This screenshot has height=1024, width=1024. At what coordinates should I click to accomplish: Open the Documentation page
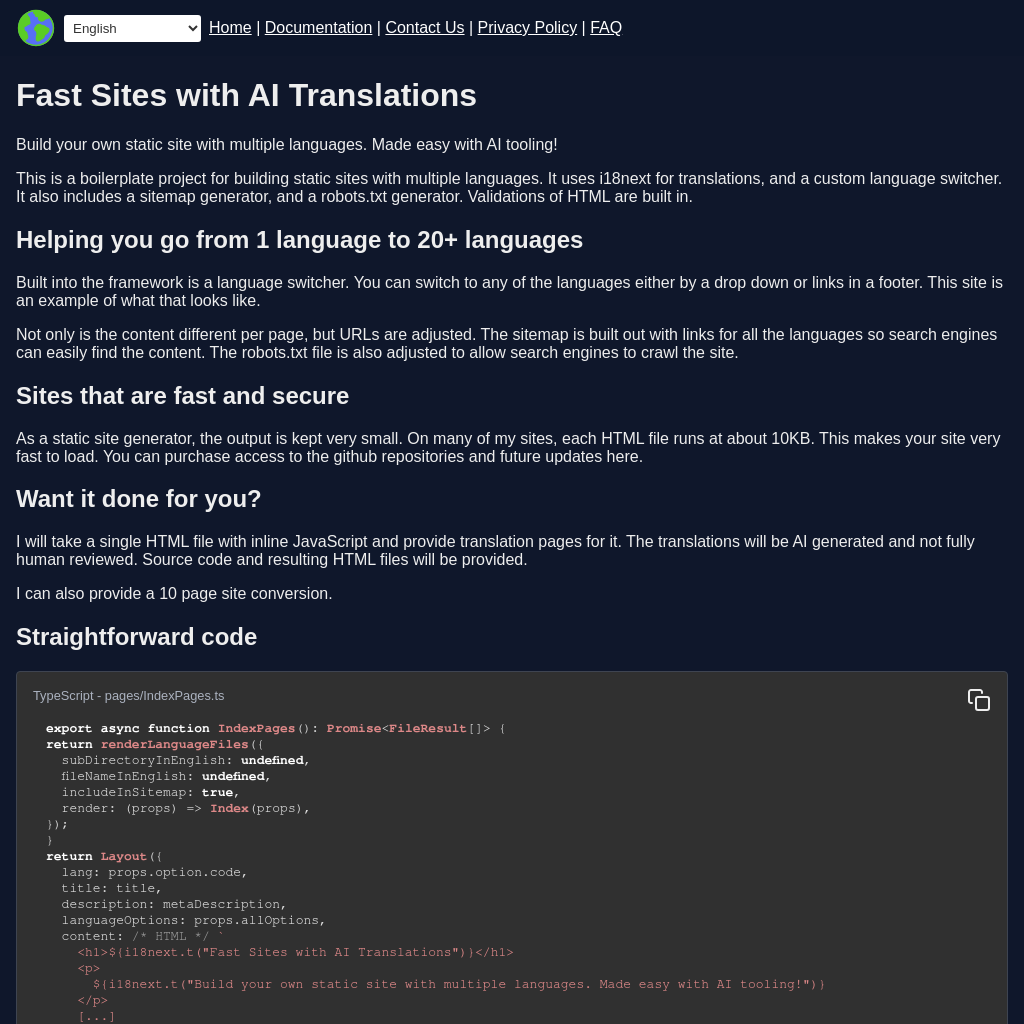(318, 27)
